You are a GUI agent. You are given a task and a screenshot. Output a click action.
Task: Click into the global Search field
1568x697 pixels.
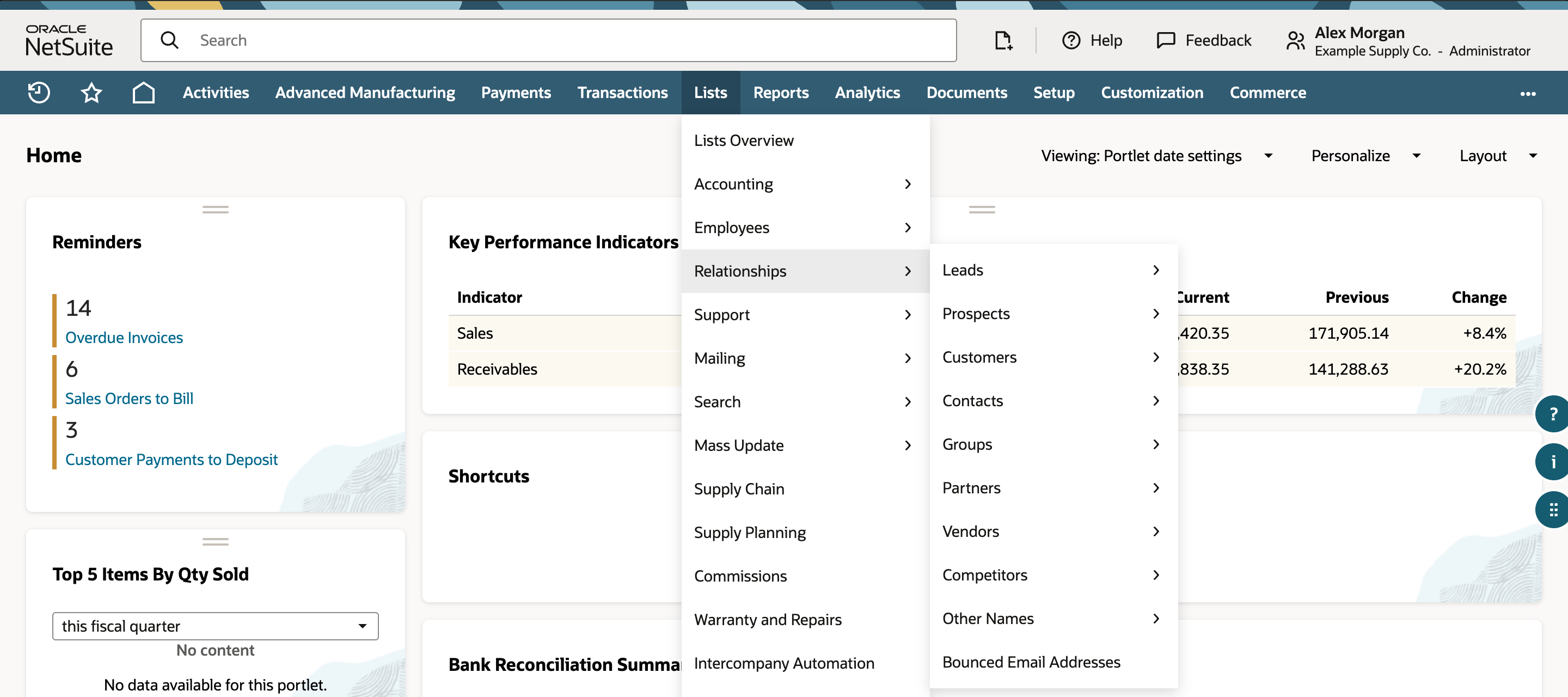(548, 40)
